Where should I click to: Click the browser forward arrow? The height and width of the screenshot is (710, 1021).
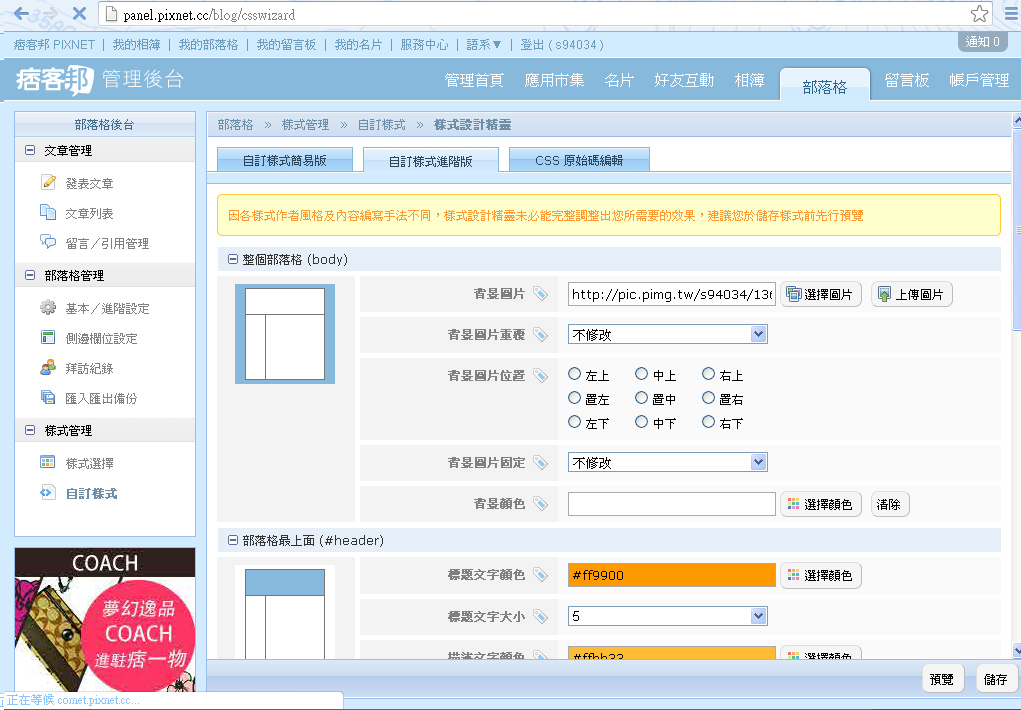pos(50,13)
